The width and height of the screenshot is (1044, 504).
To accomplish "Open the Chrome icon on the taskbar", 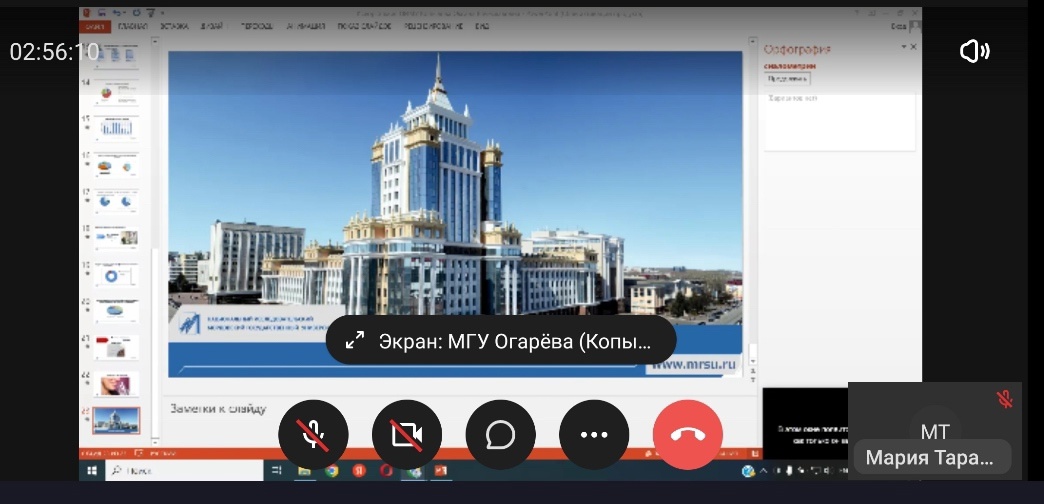I will point(331,470).
